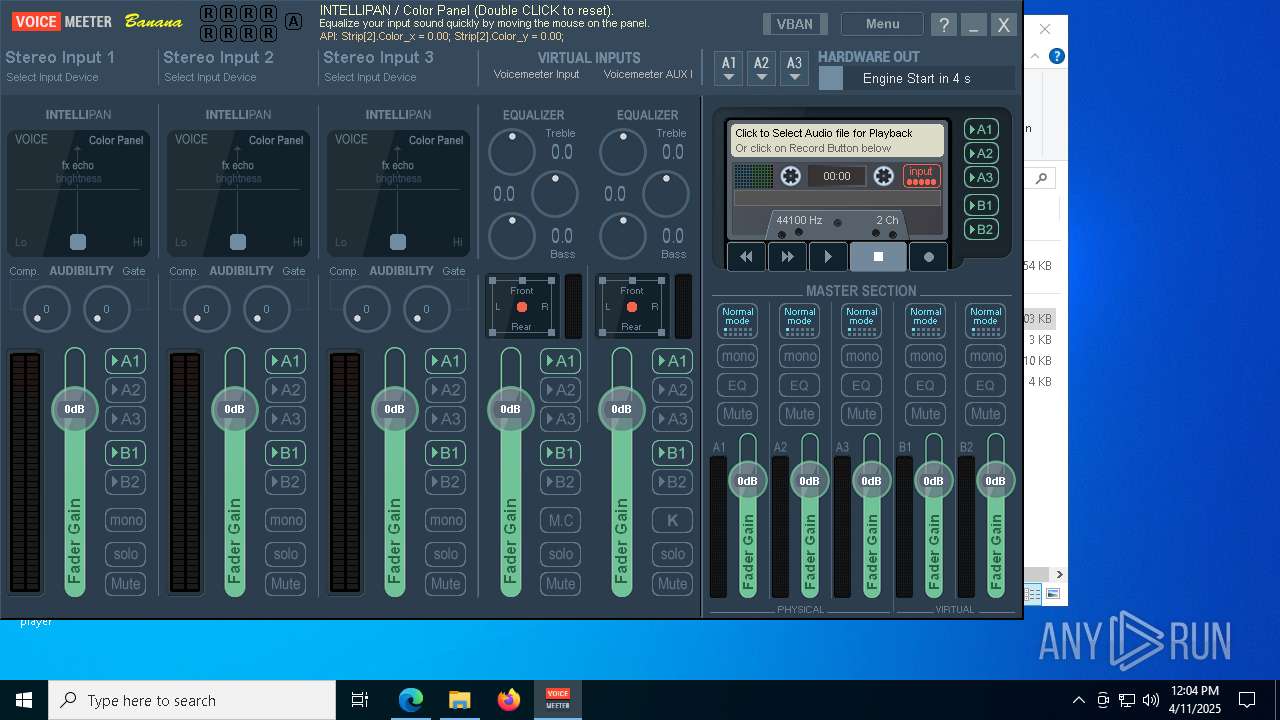Screen dimensions: 1280x720
Task: Click the A button beside R grid
Action: (293, 22)
